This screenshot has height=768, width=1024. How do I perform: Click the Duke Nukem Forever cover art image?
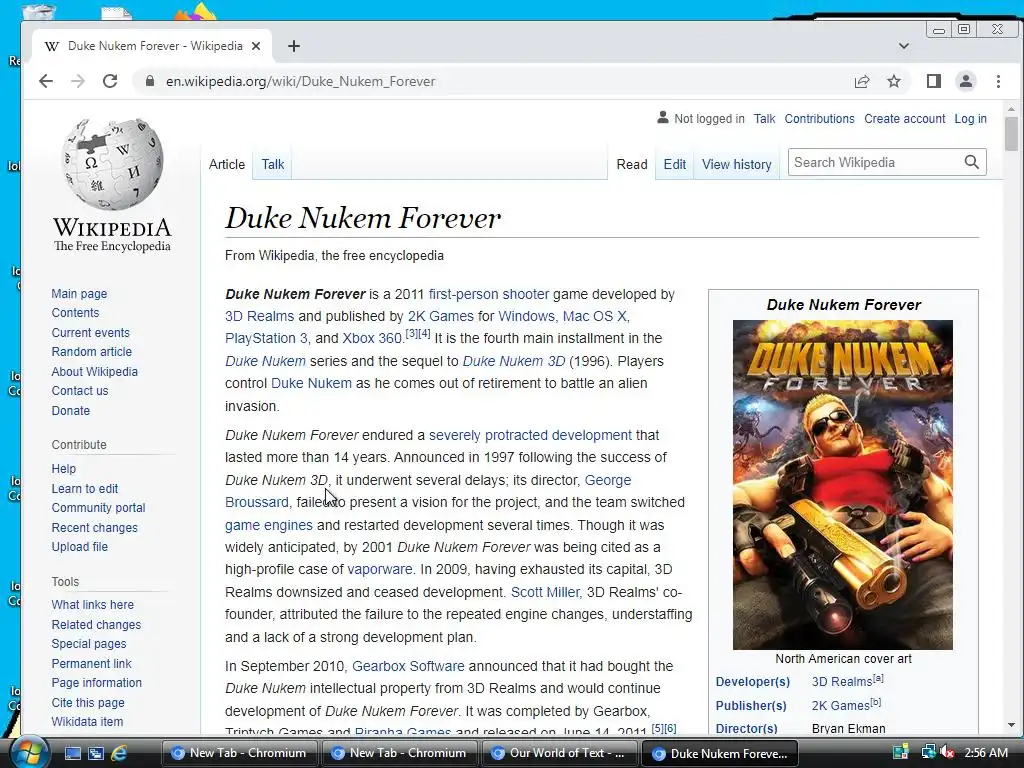[x=842, y=485]
